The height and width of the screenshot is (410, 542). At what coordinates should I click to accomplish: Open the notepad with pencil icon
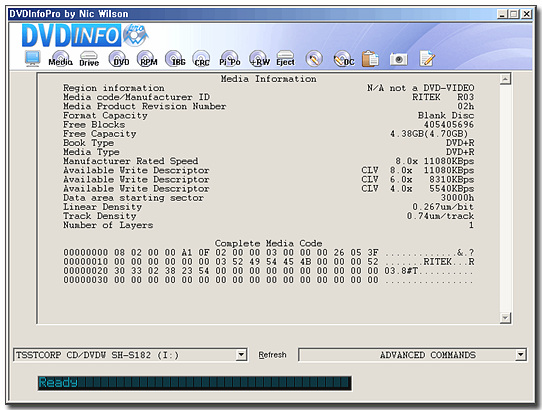[x=427, y=58]
